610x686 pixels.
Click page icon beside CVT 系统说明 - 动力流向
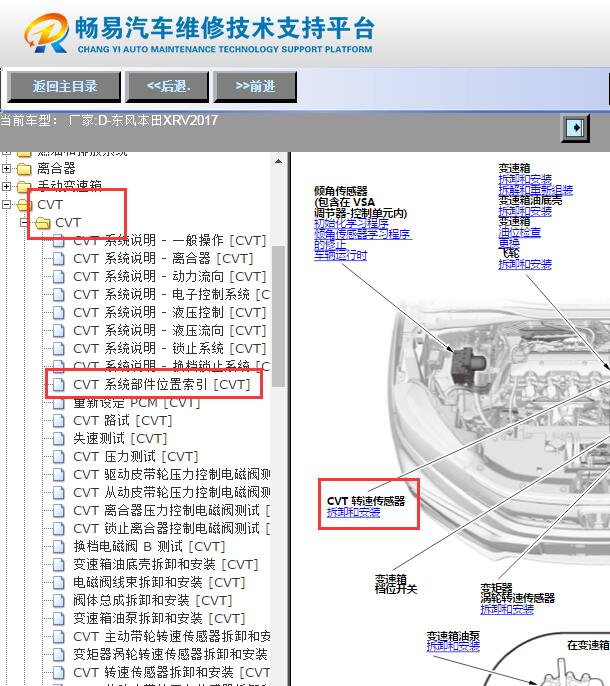(x=58, y=276)
